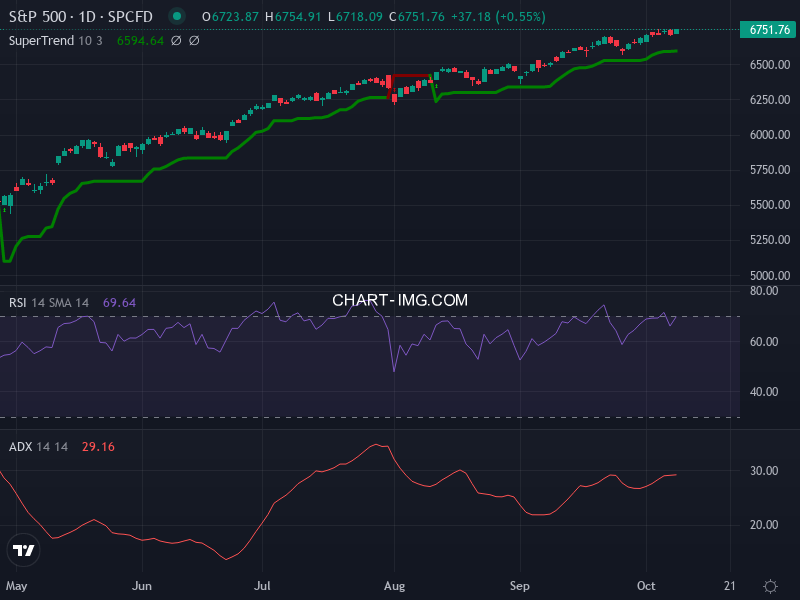Click the Oct label on time axis
This screenshot has height=600, width=800.
645,585
